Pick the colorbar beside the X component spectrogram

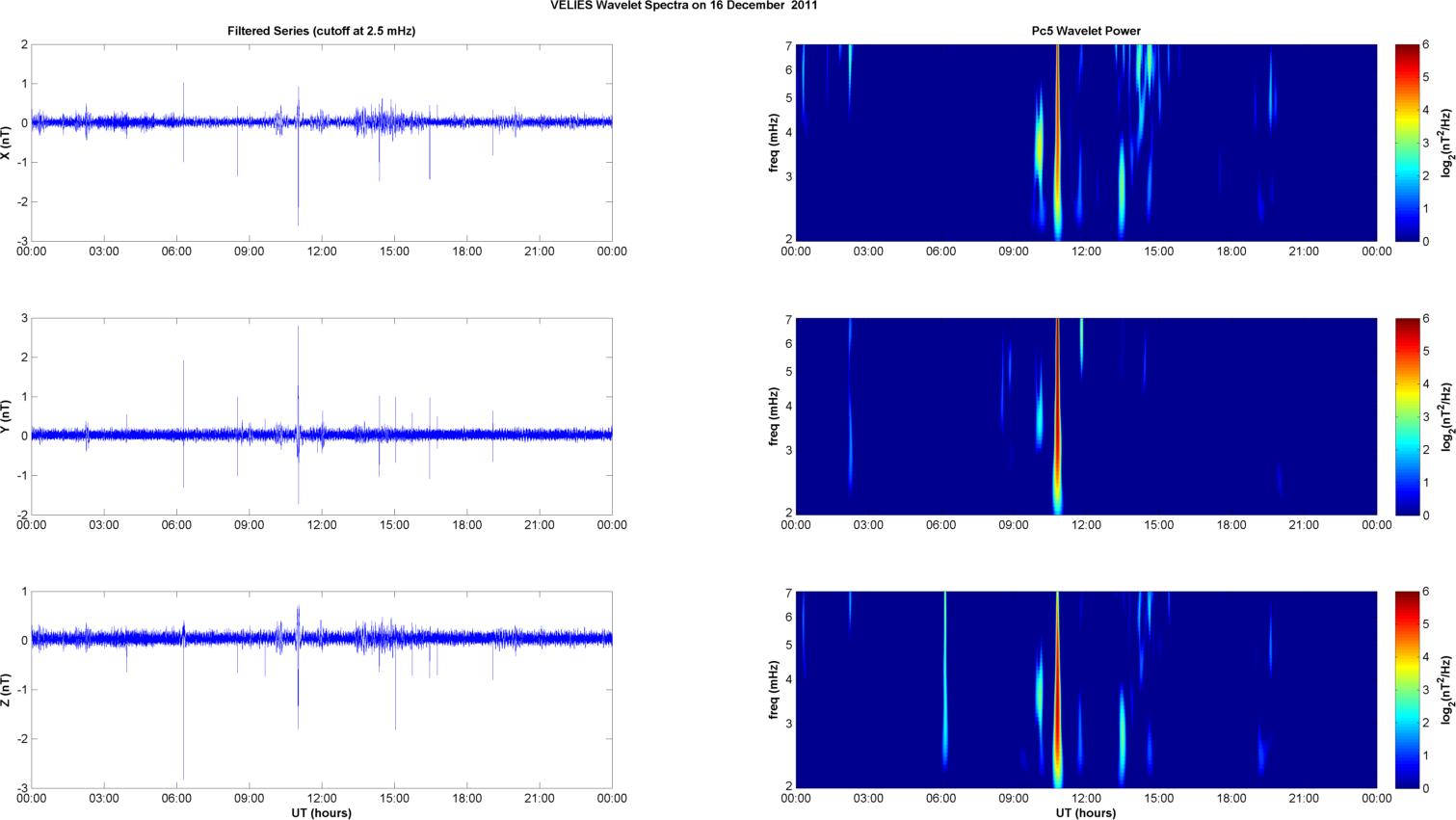pyautogui.click(x=1407, y=143)
